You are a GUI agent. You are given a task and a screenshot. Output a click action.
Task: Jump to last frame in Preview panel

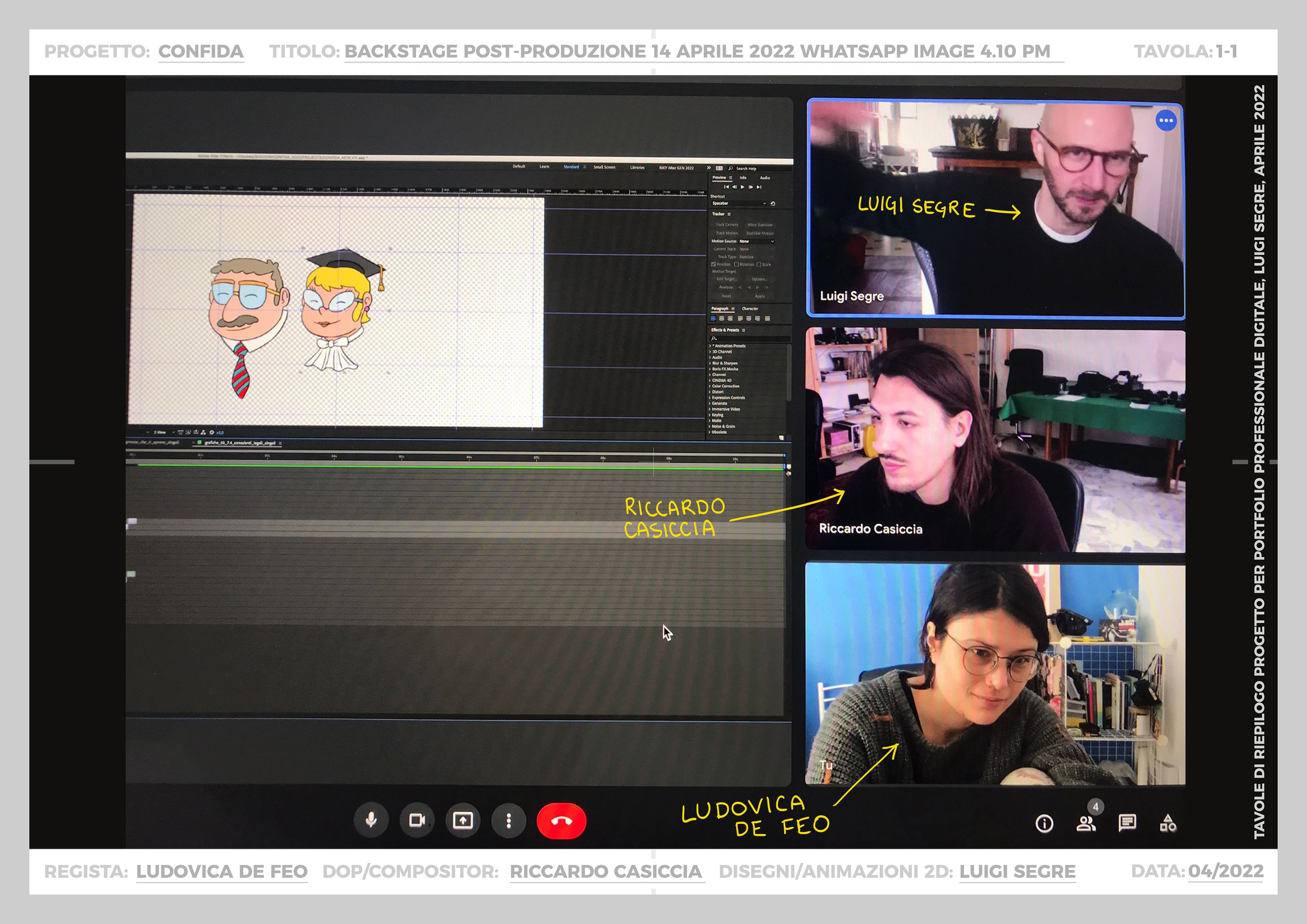pyautogui.click(x=760, y=187)
